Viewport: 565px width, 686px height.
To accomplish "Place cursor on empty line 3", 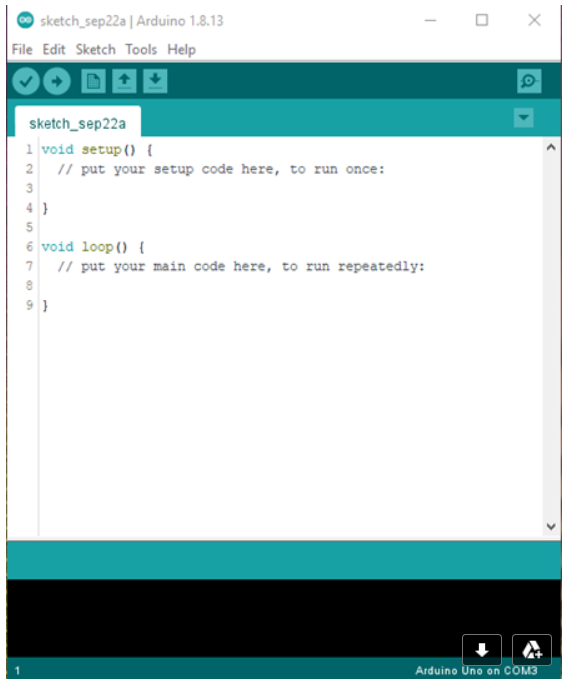I will coord(291,188).
